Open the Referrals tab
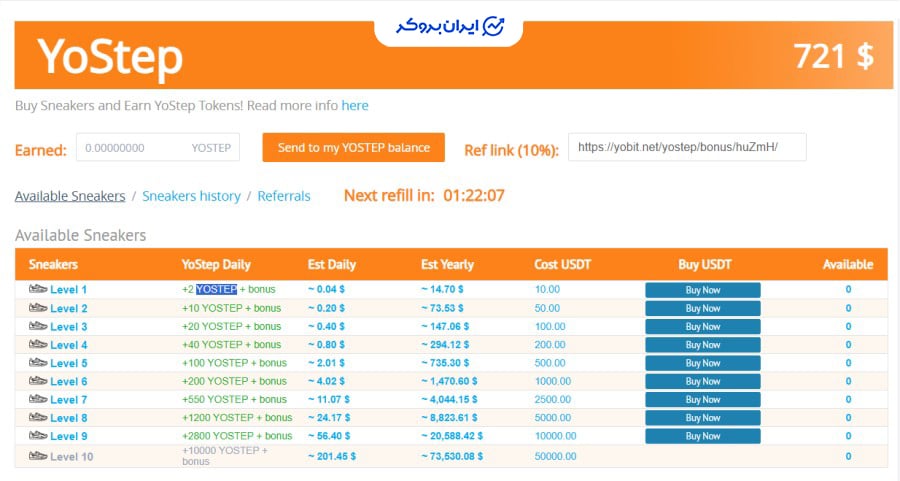Screen dimensions: 900x481 pos(284,196)
